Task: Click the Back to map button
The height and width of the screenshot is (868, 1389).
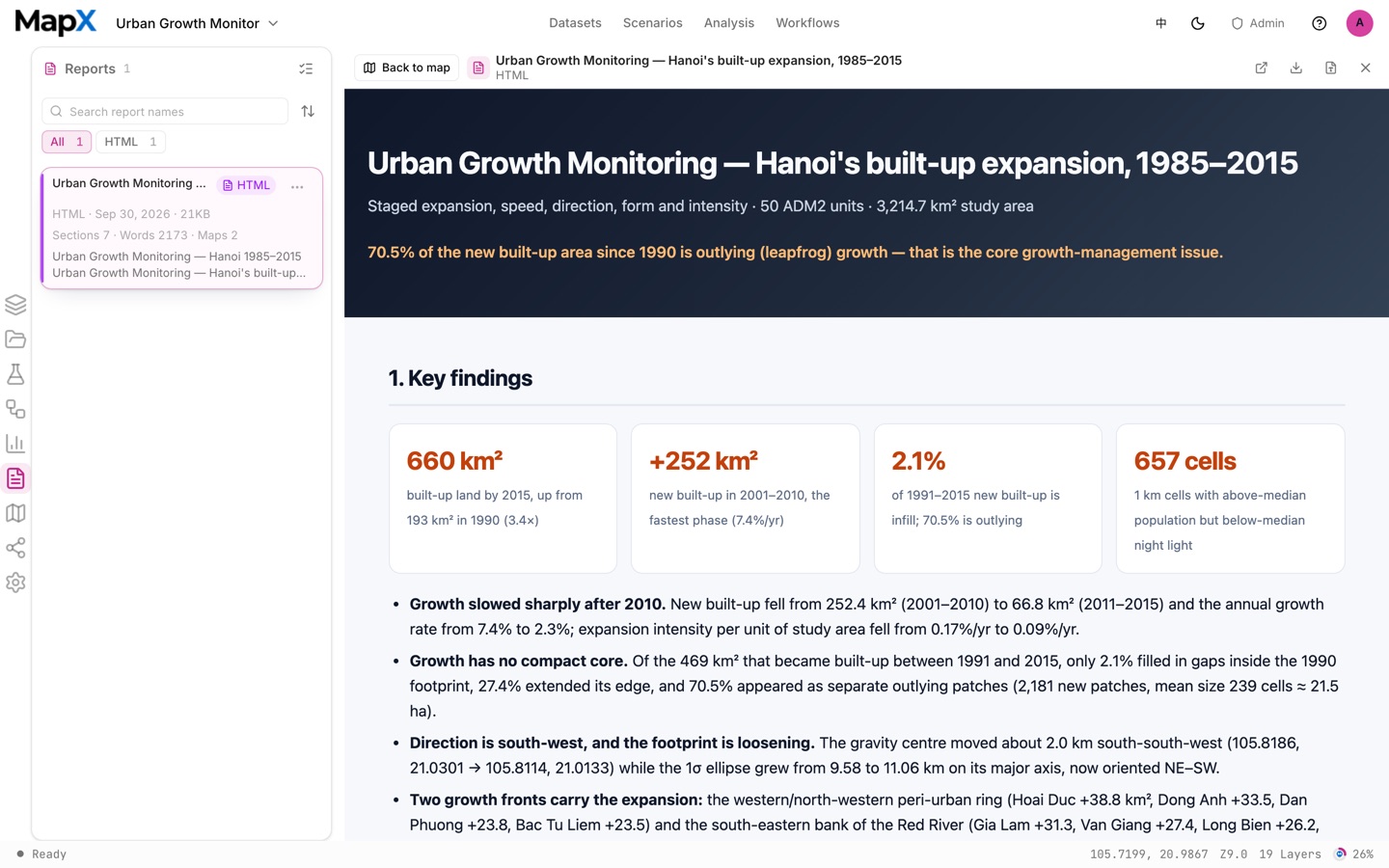Action: 407,68
